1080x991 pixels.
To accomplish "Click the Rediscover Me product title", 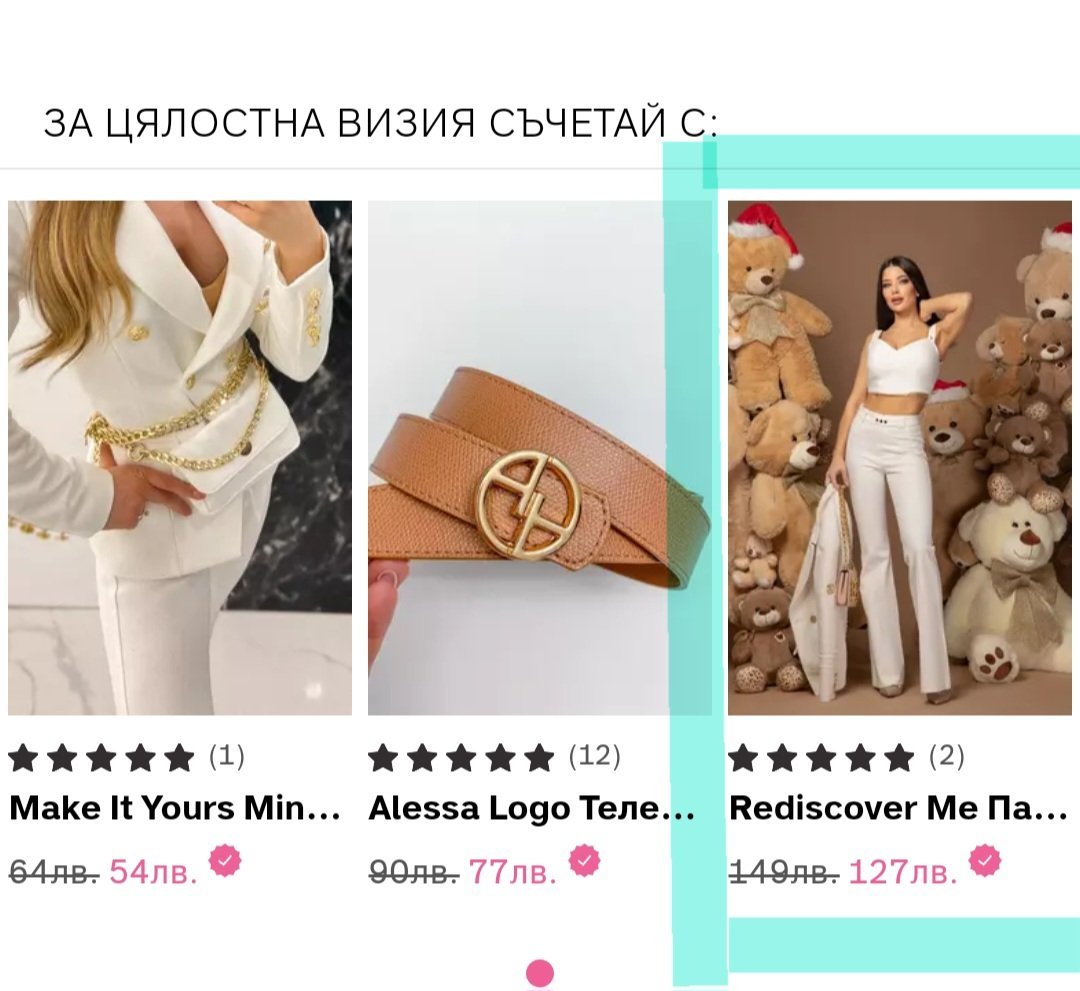I will [898, 808].
